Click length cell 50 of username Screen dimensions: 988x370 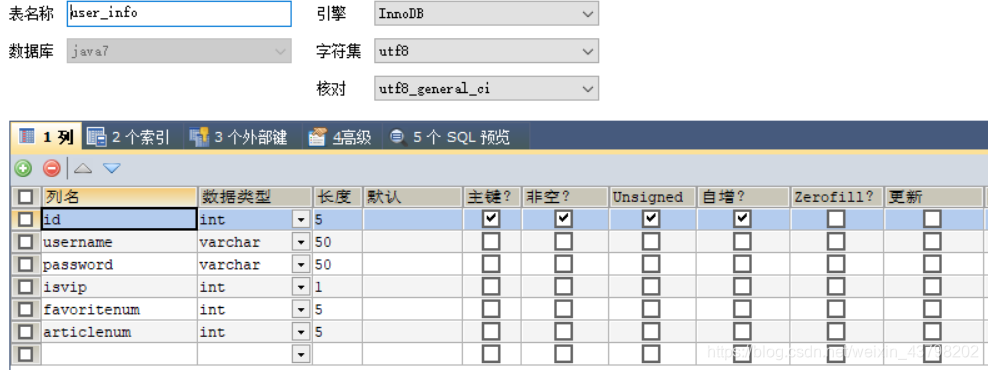338,242
